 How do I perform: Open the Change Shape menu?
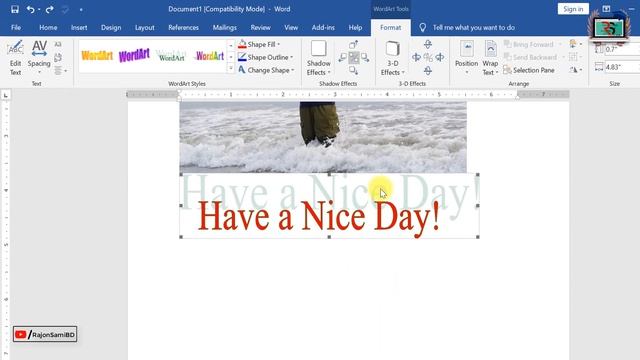[266, 70]
